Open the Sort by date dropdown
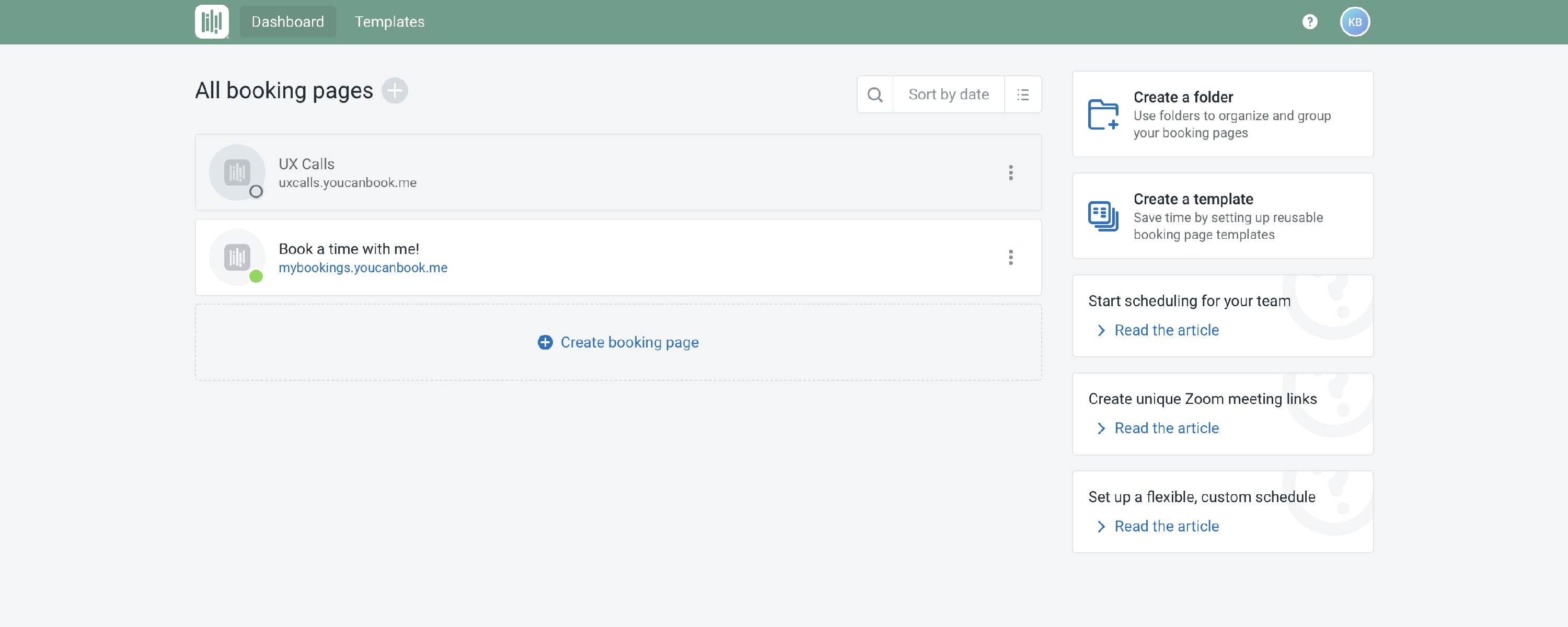This screenshot has width=1568, height=627. (x=948, y=95)
